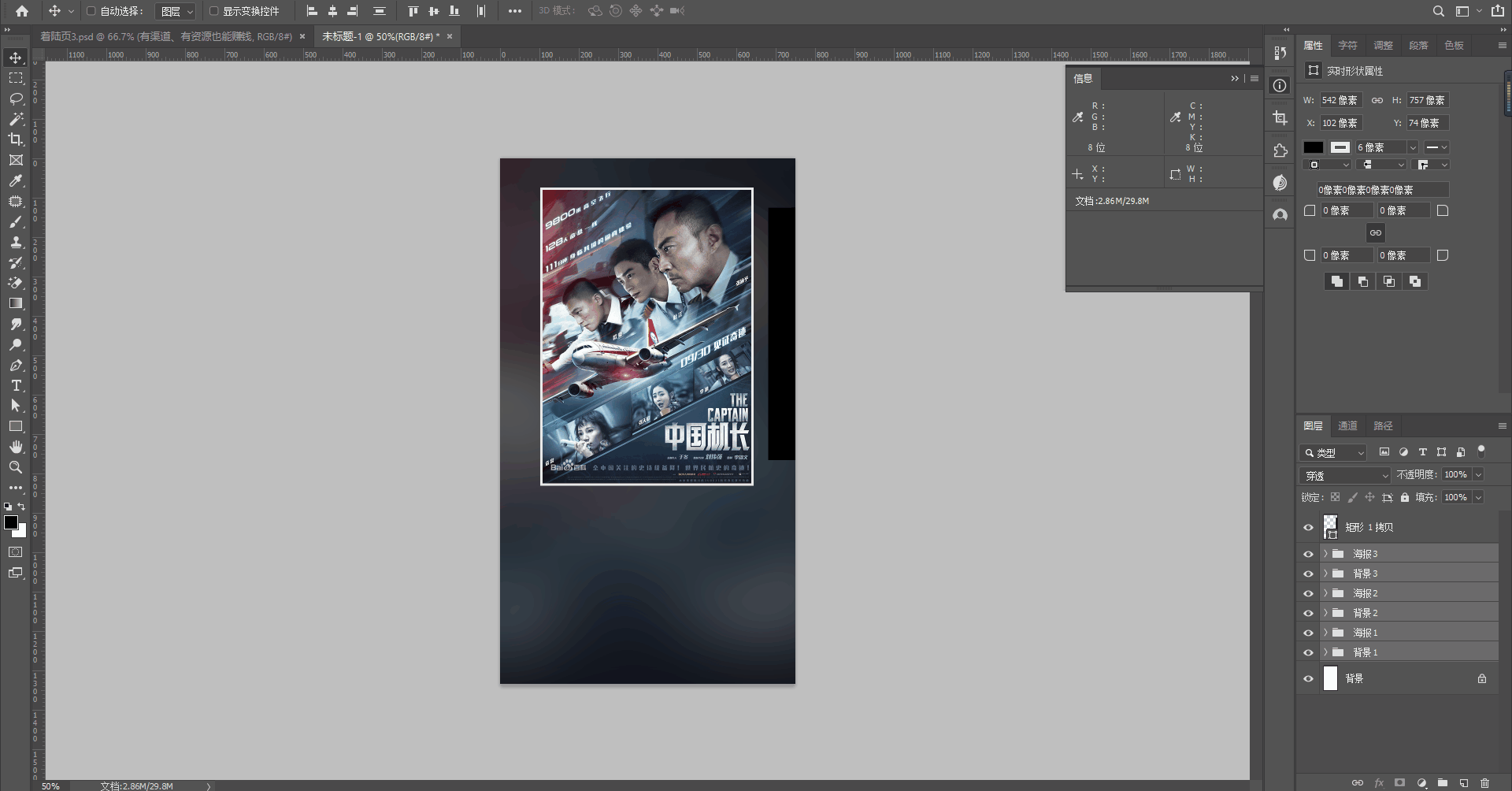This screenshot has height=791, width=1512.
Task: Select the Gradient tool
Action: click(16, 303)
